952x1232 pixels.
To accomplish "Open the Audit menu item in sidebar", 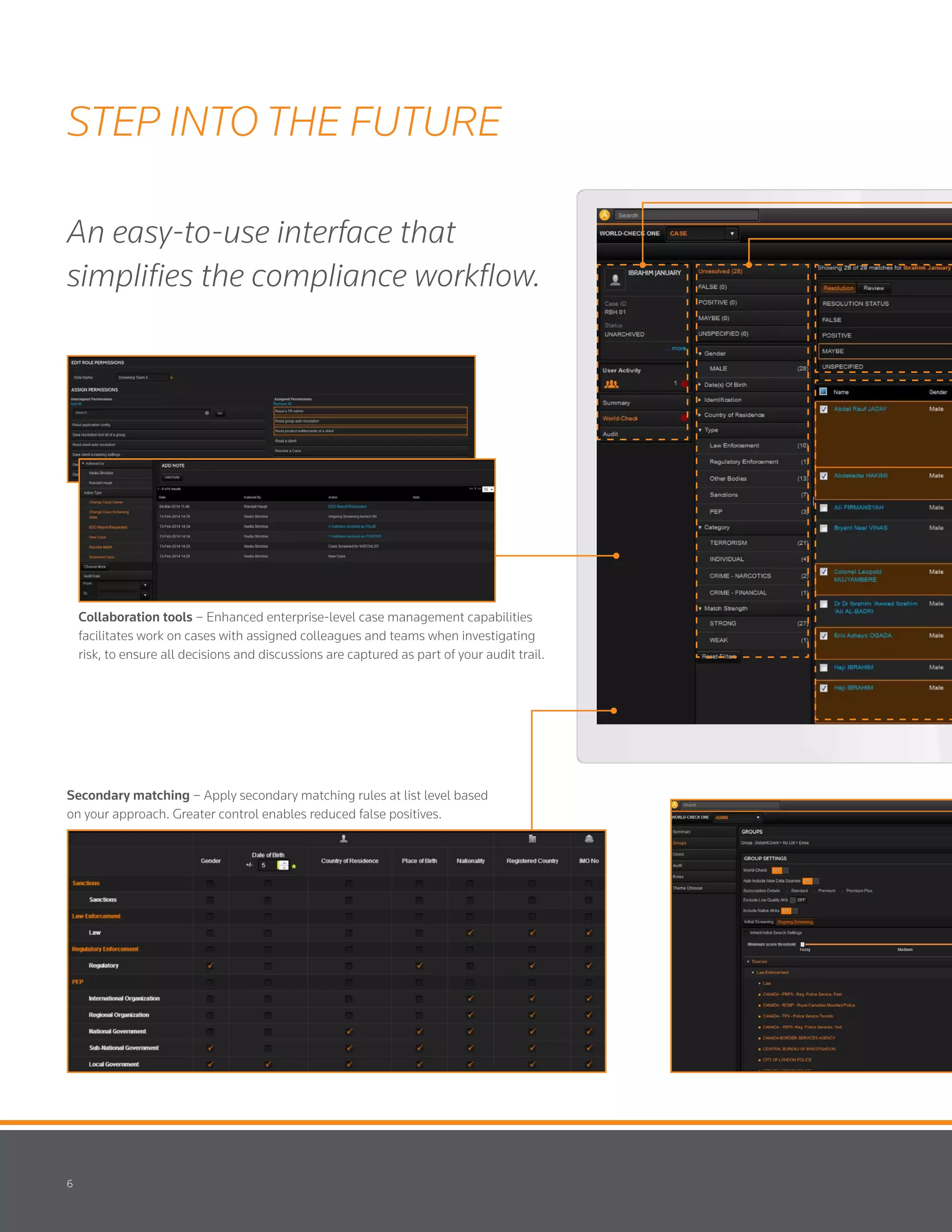I will coord(611,434).
